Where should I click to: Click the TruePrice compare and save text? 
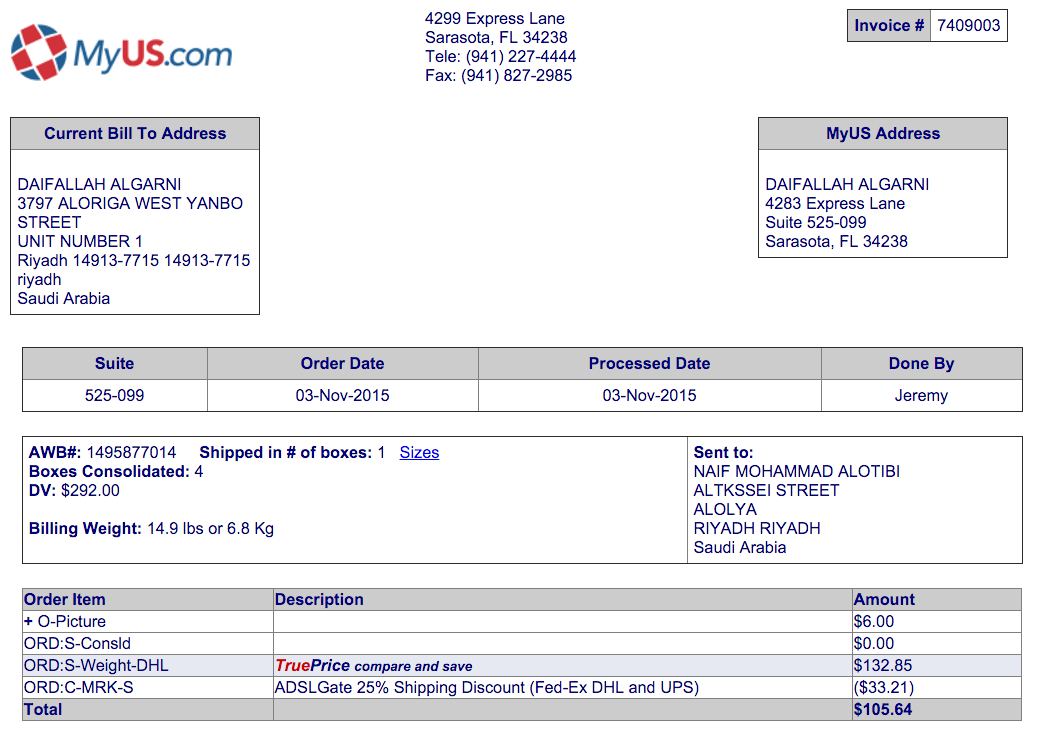(x=373, y=666)
